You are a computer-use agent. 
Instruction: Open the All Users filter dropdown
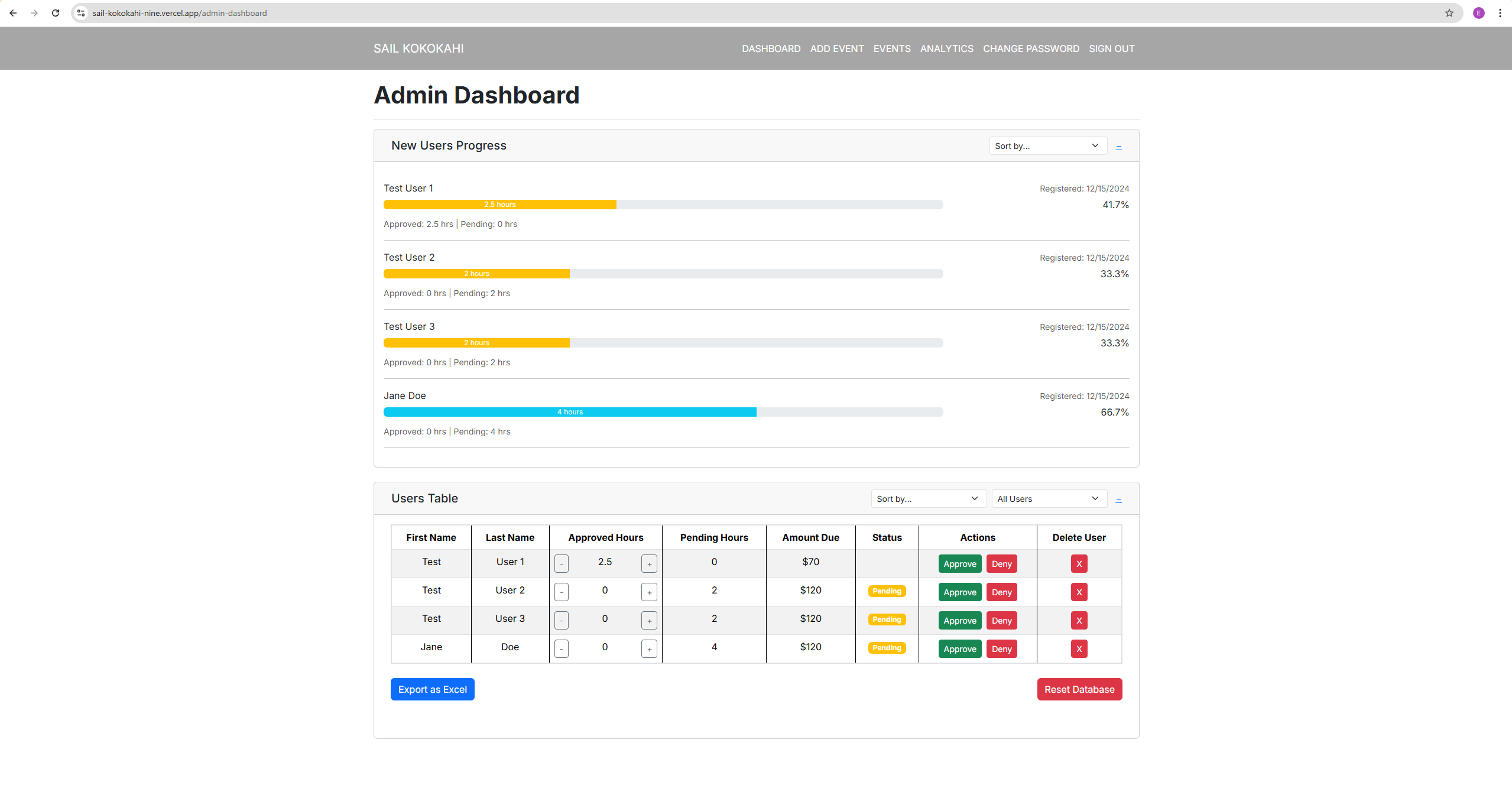pos(1049,499)
